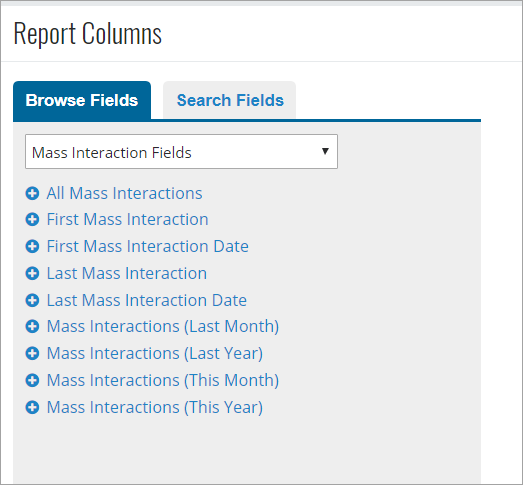Choose Mass Interactions (This Month) text link
This screenshot has height=485, width=523.
(163, 380)
